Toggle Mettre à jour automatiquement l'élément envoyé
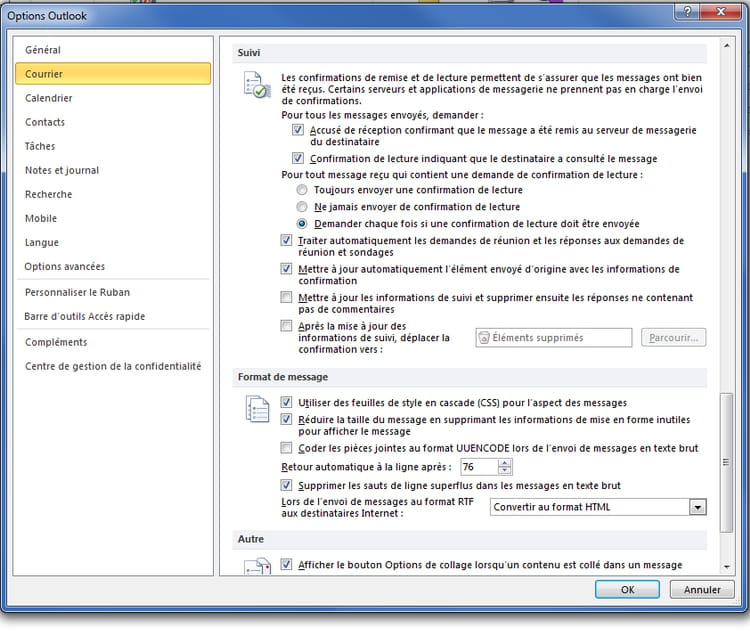This screenshot has height=636, width=750. (286, 269)
